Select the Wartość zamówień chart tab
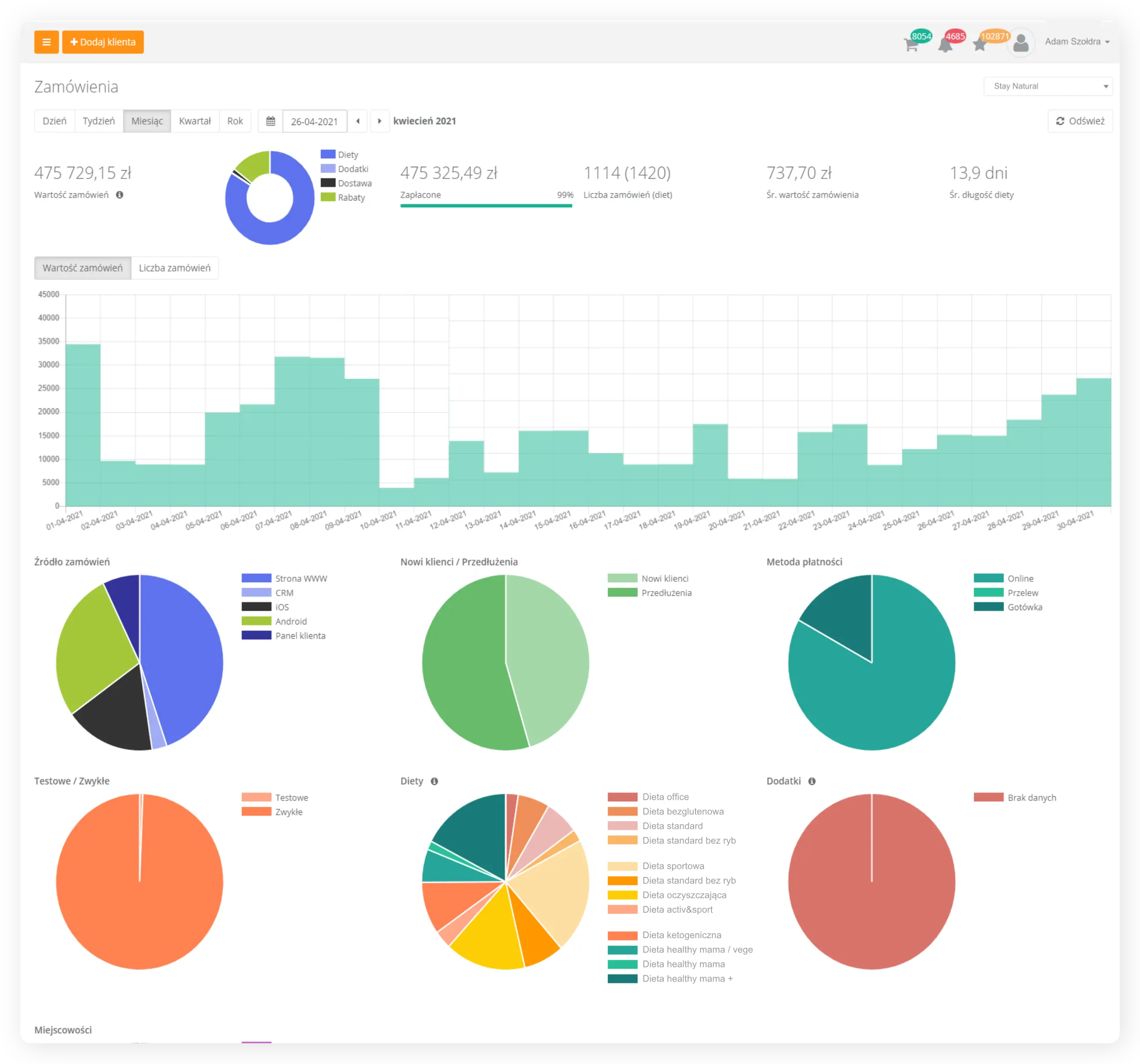This screenshot has width=1140, height=1064. pos(83,268)
